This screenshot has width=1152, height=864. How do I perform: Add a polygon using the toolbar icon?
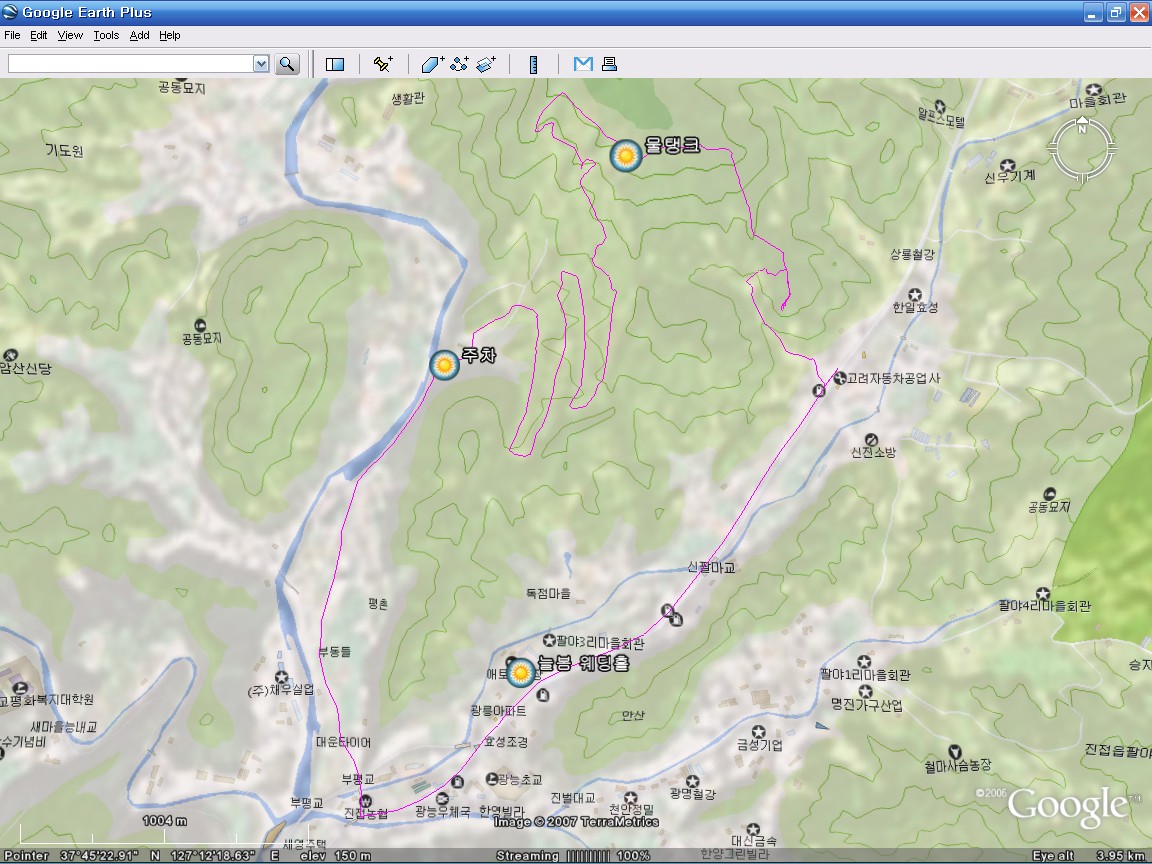coord(432,64)
